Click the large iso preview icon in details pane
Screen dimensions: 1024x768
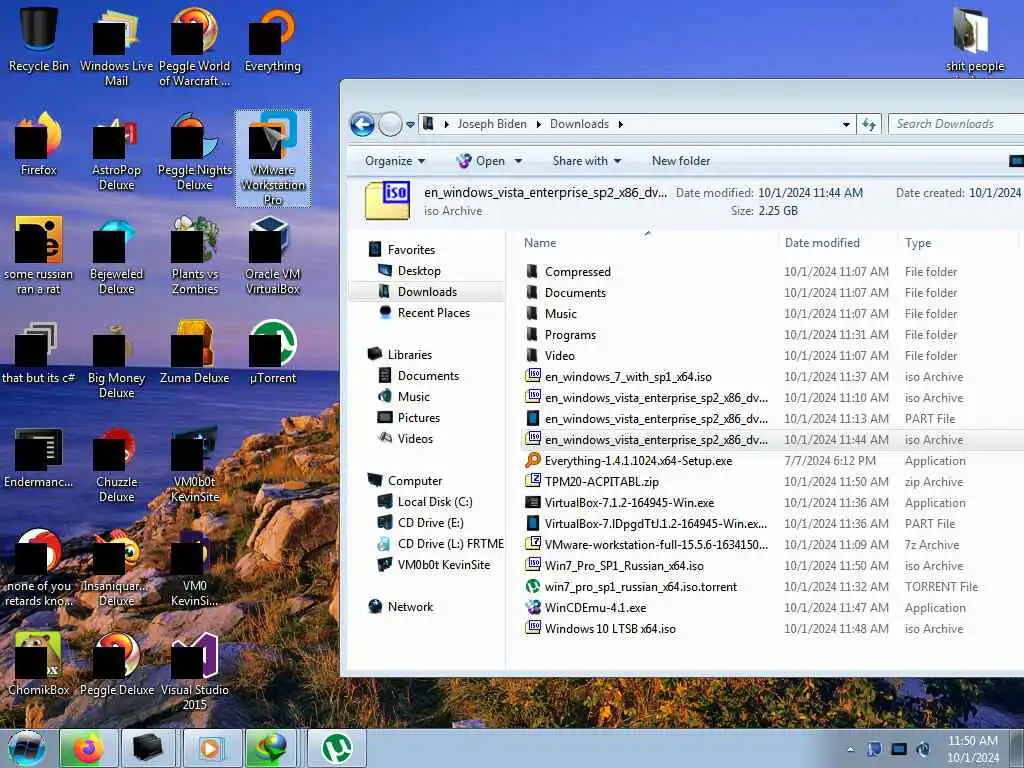click(387, 200)
